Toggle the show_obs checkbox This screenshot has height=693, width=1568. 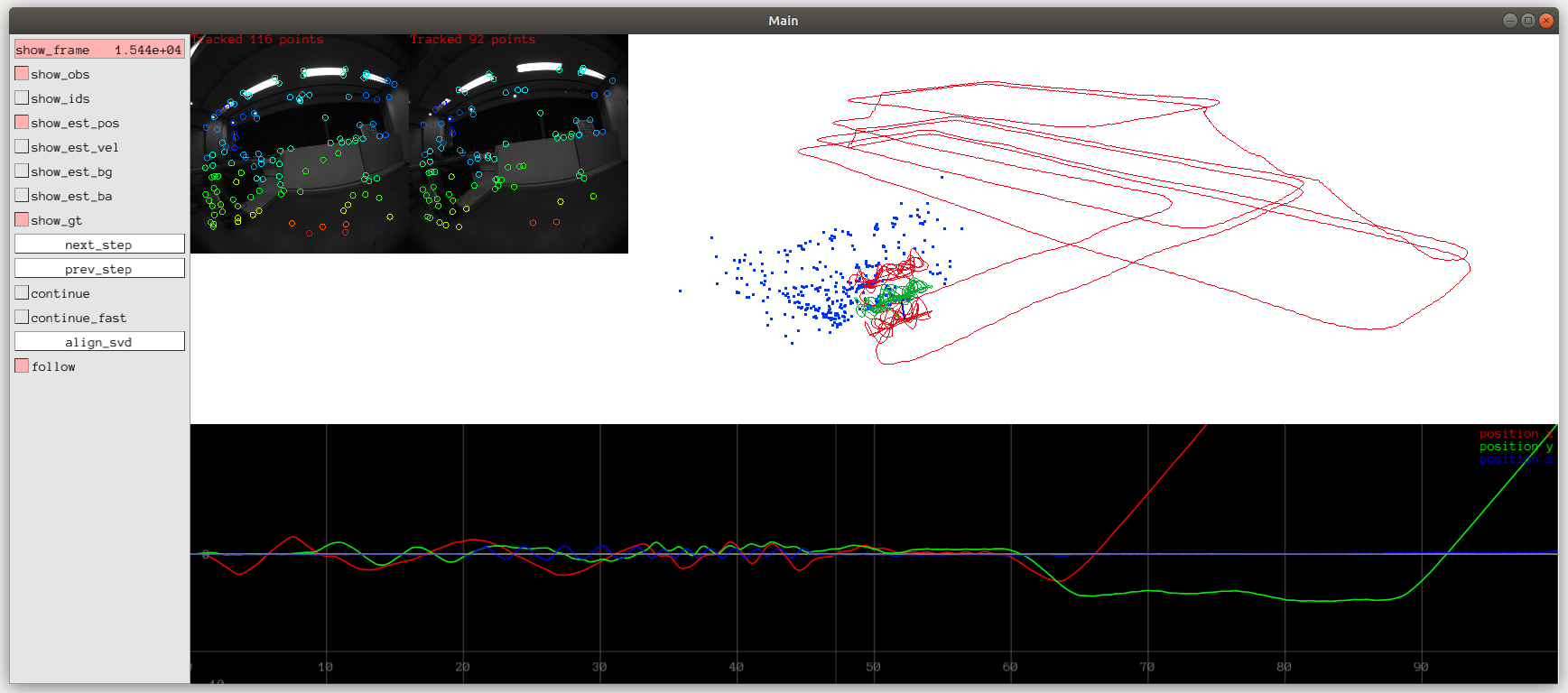(x=22, y=74)
